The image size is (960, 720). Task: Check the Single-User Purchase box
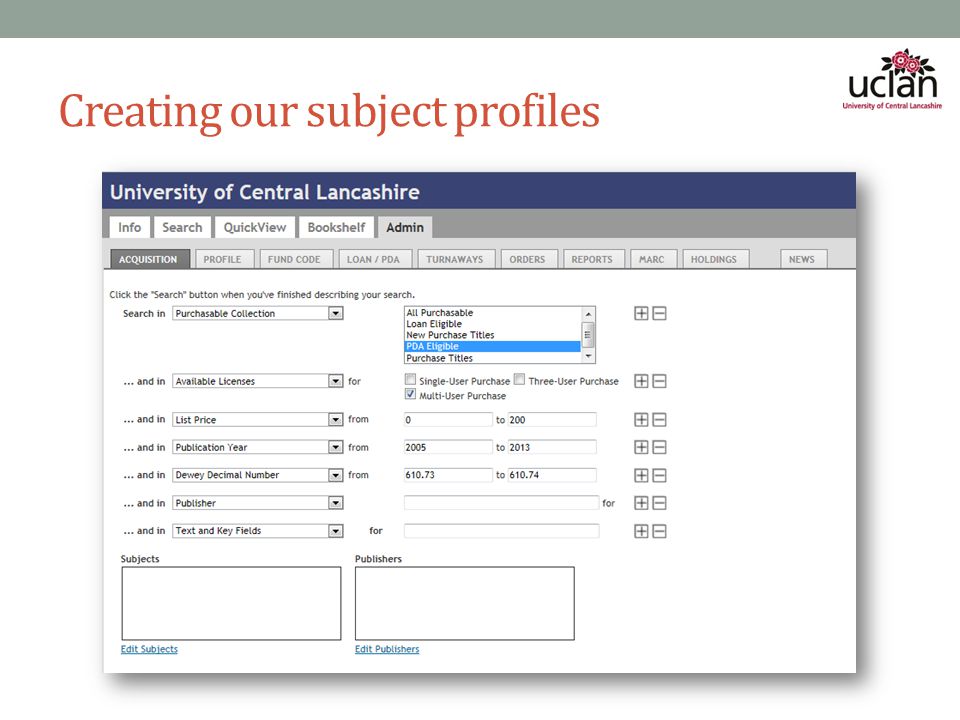[x=411, y=380]
